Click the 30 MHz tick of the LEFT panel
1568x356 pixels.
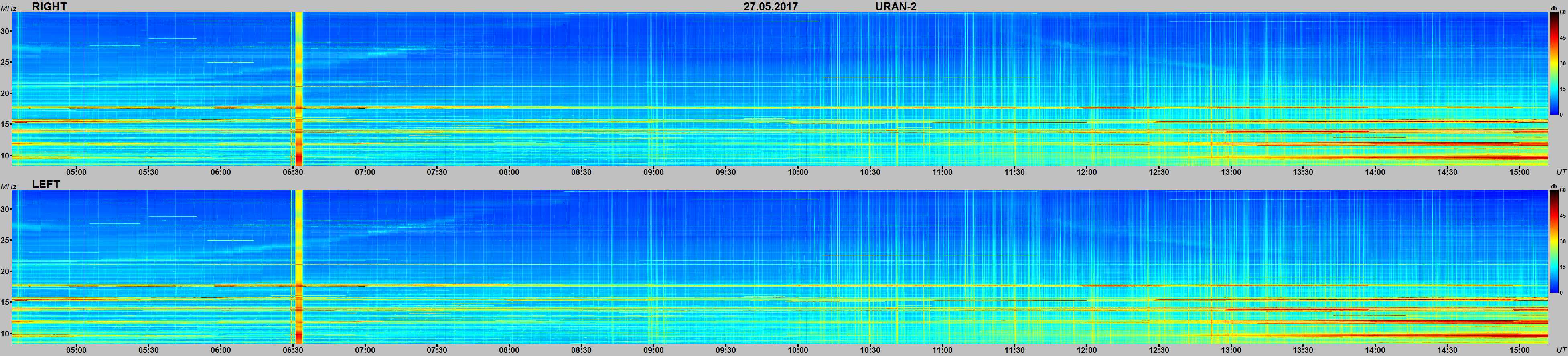(6, 209)
